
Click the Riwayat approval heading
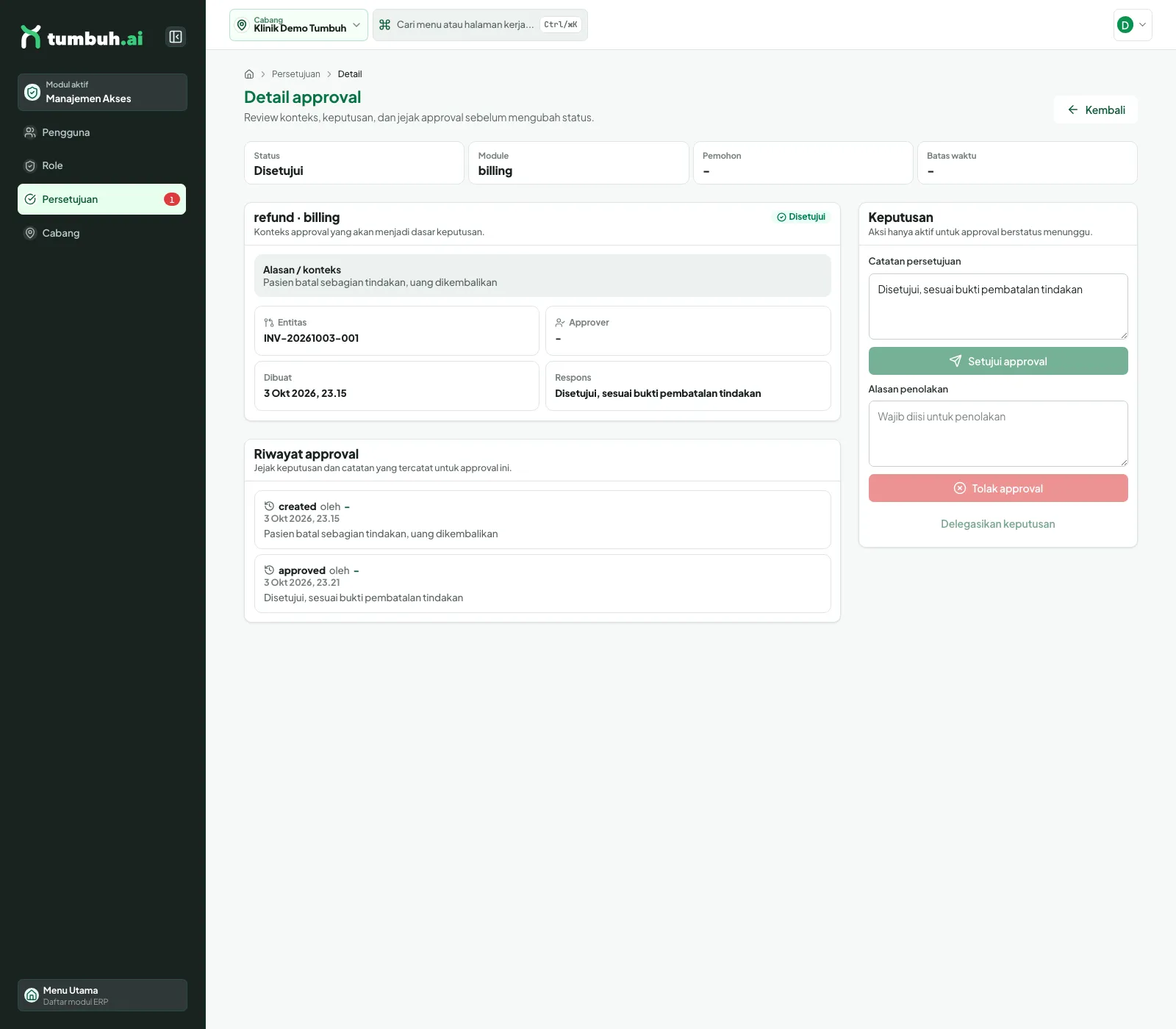tap(306, 454)
